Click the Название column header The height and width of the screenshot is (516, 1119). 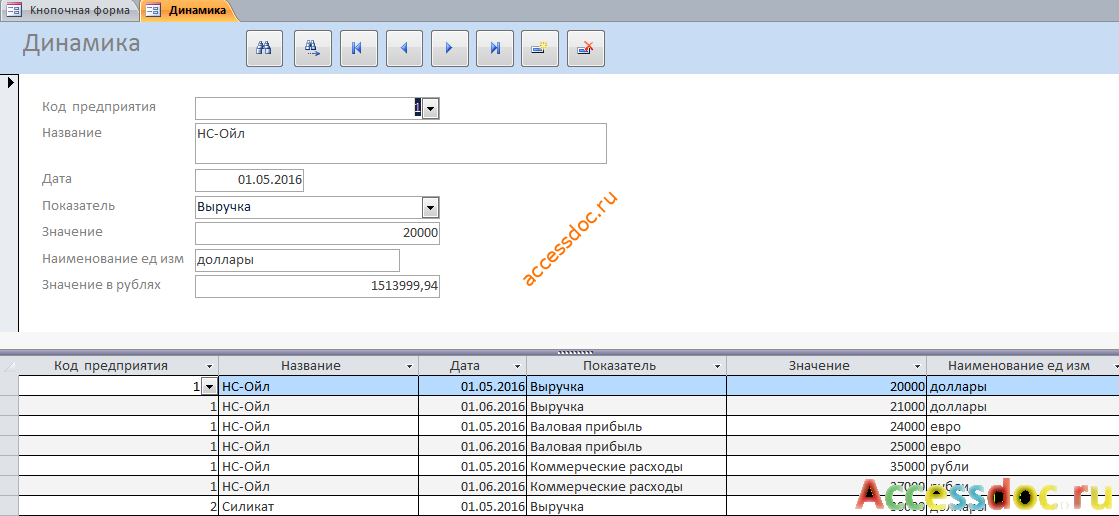pyautogui.click(x=318, y=366)
